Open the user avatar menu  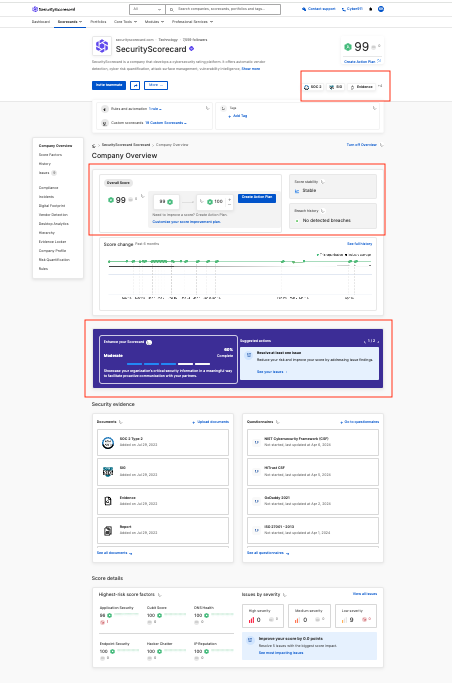pyautogui.click(x=381, y=9)
